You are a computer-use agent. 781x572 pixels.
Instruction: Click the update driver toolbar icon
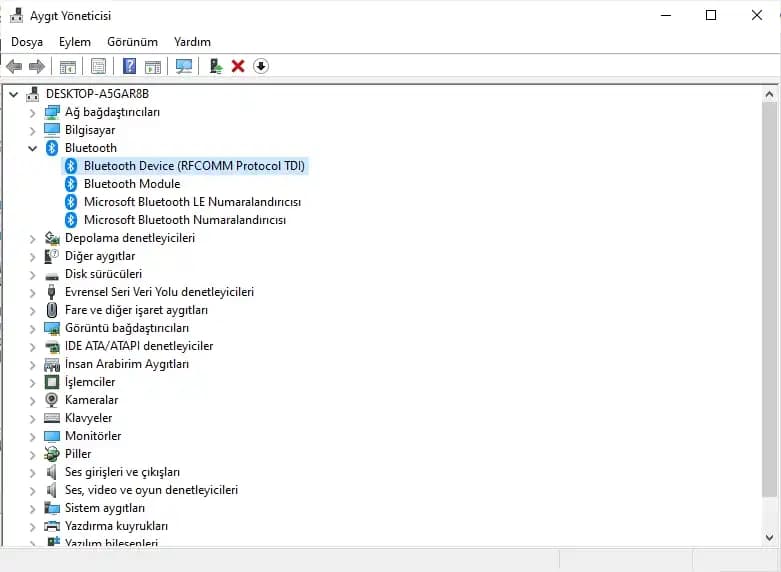(x=215, y=66)
